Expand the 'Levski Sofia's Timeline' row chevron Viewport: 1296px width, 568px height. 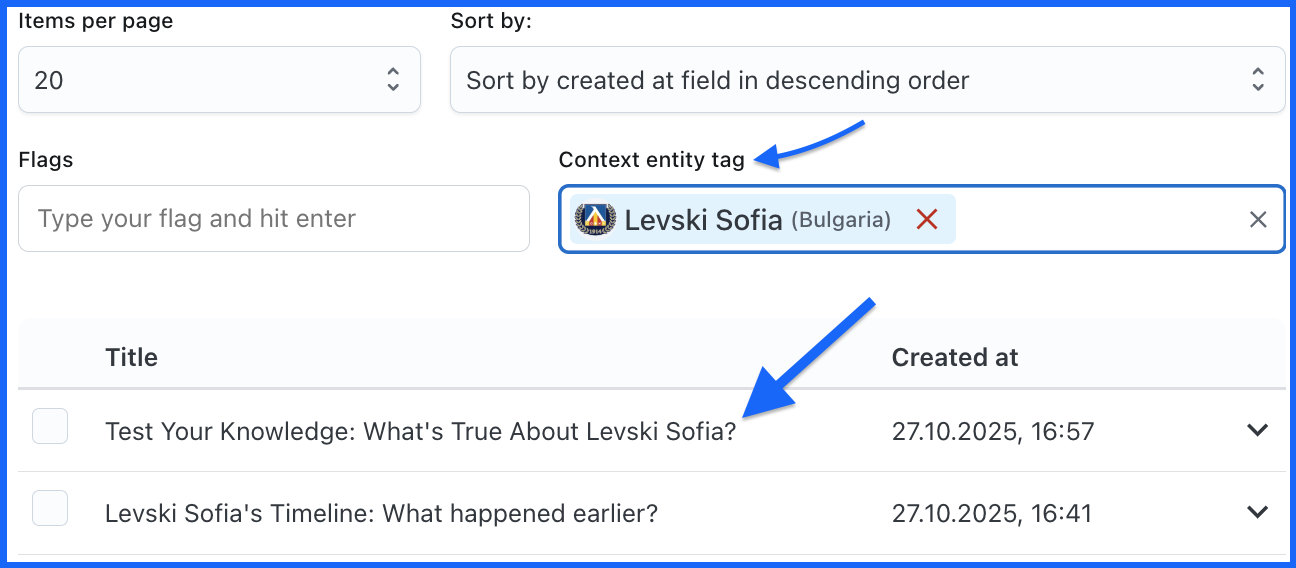click(x=1257, y=512)
